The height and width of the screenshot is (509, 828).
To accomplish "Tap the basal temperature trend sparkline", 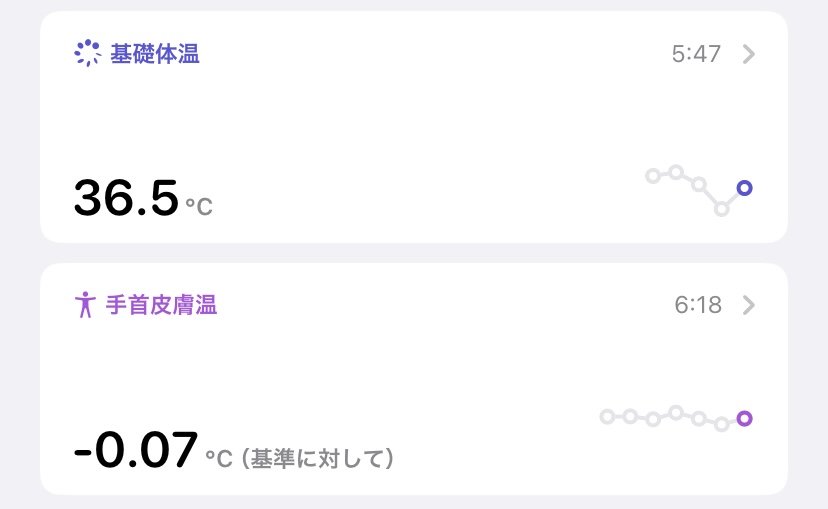I will pyautogui.click(x=699, y=191).
